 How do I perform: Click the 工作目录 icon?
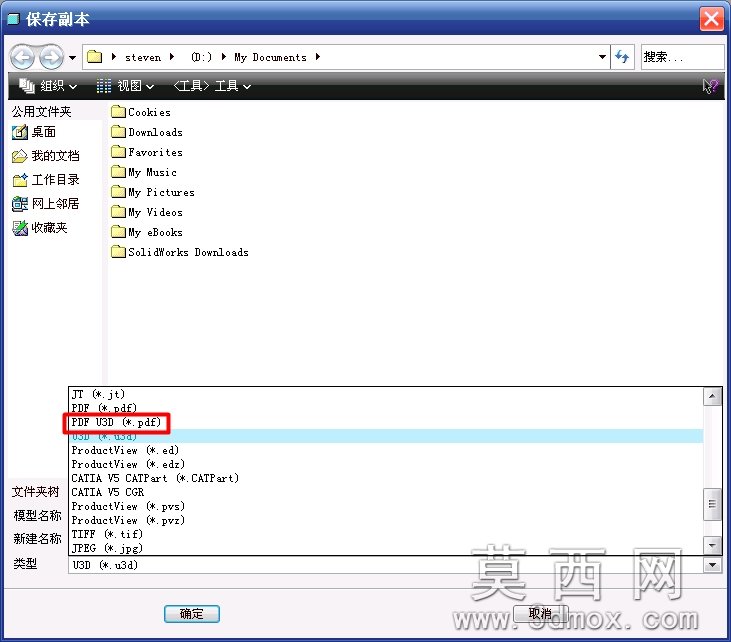20,180
